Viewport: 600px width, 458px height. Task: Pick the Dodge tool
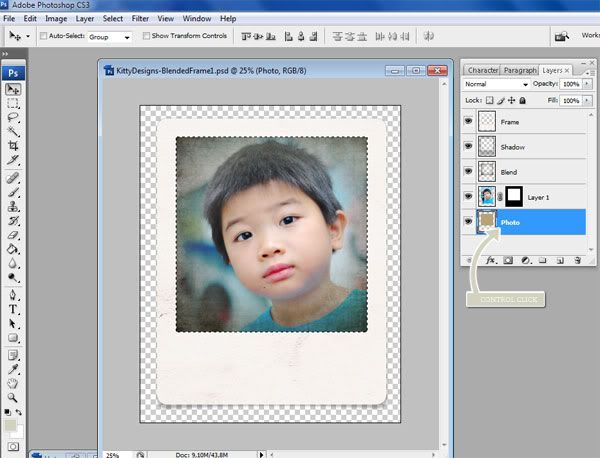coord(13,278)
